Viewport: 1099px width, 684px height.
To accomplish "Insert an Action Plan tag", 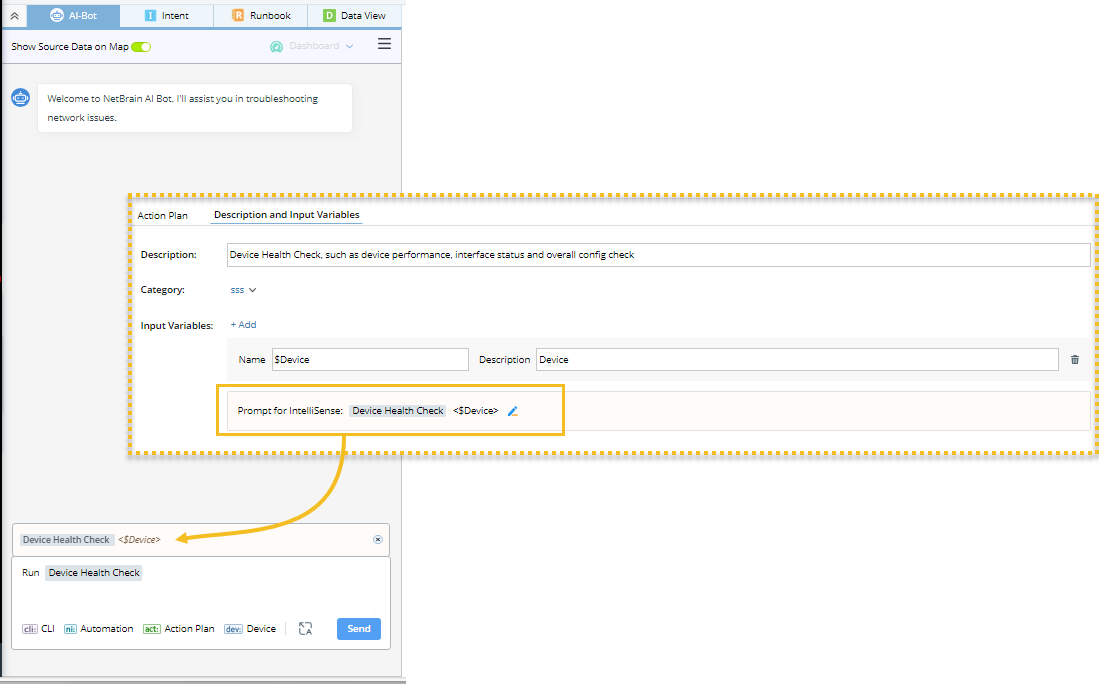I will pos(179,629).
